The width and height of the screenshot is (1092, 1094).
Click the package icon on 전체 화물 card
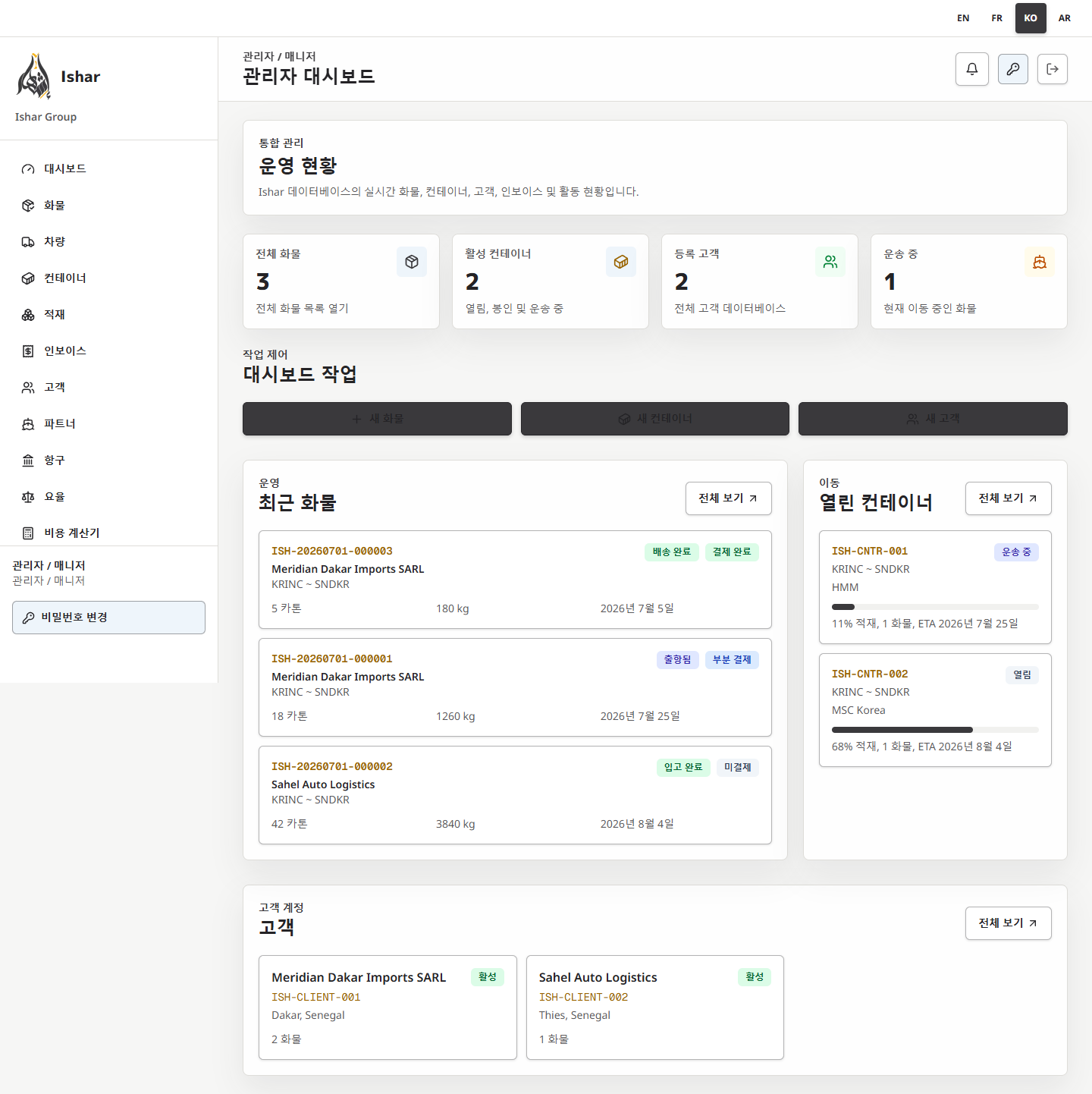412,262
